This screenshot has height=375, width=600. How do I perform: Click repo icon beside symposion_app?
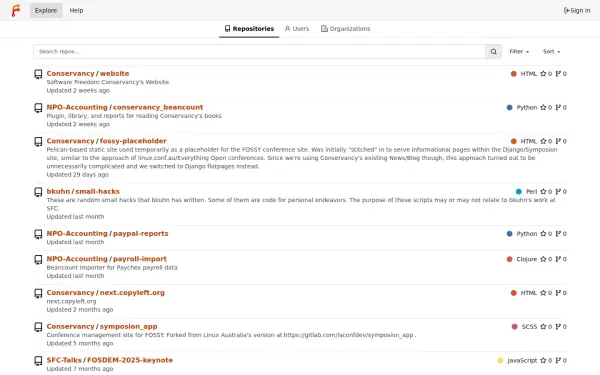[38, 326]
